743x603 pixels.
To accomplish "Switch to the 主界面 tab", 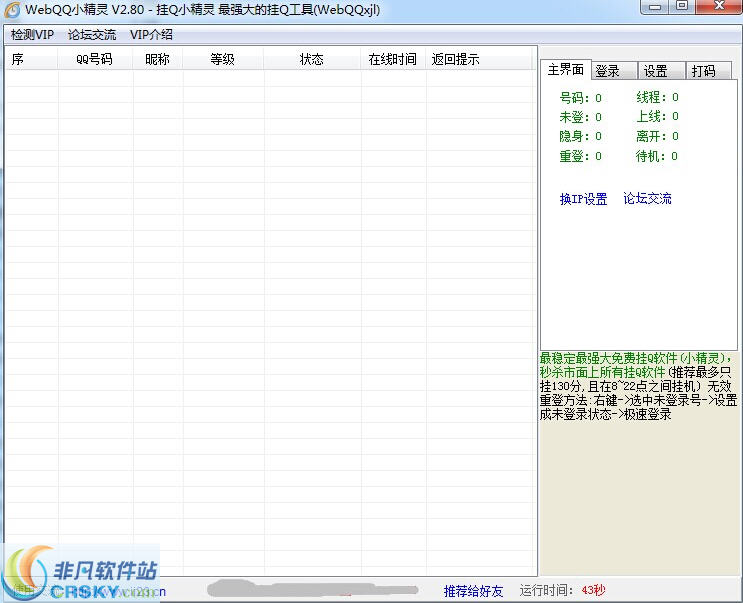I will [x=565, y=70].
